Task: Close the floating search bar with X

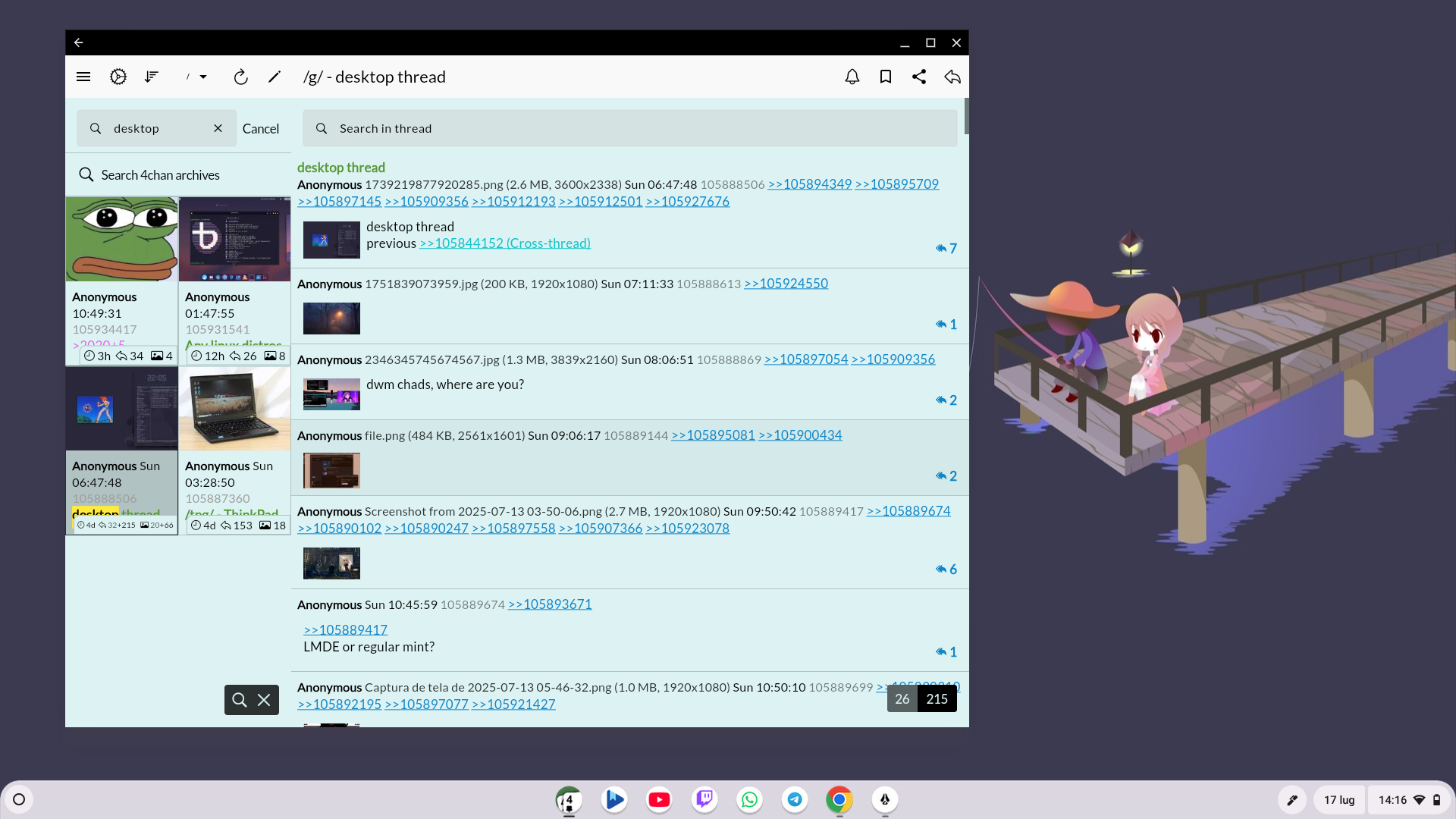Action: pos(264,700)
